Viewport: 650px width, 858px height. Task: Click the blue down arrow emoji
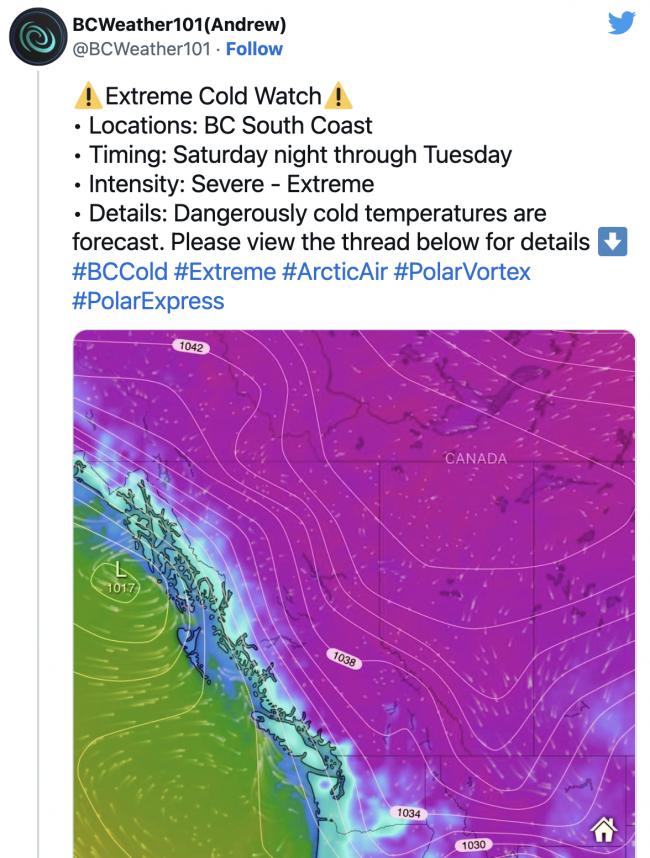coord(612,242)
